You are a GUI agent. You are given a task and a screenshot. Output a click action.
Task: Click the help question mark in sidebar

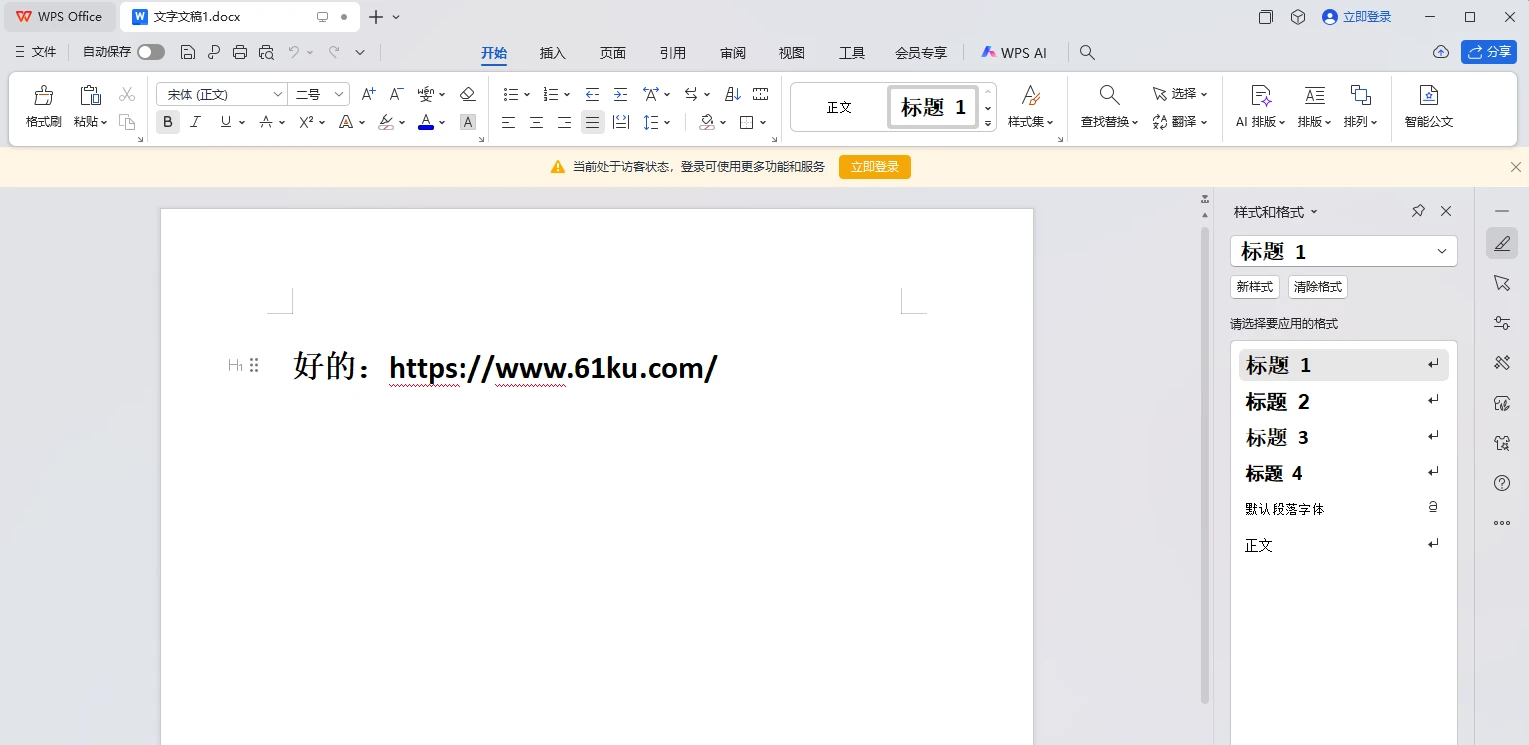coord(1501,483)
